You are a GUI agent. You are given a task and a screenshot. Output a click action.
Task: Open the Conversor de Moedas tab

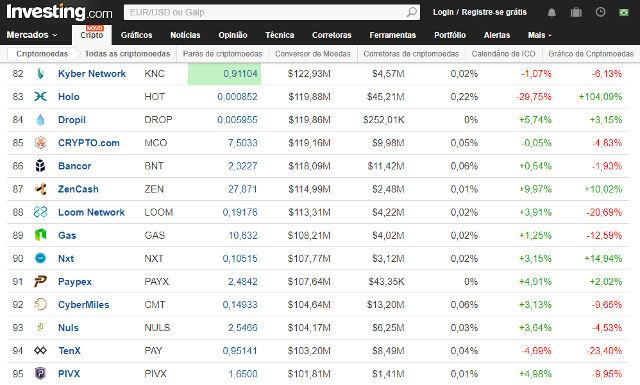(x=313, y=54)
